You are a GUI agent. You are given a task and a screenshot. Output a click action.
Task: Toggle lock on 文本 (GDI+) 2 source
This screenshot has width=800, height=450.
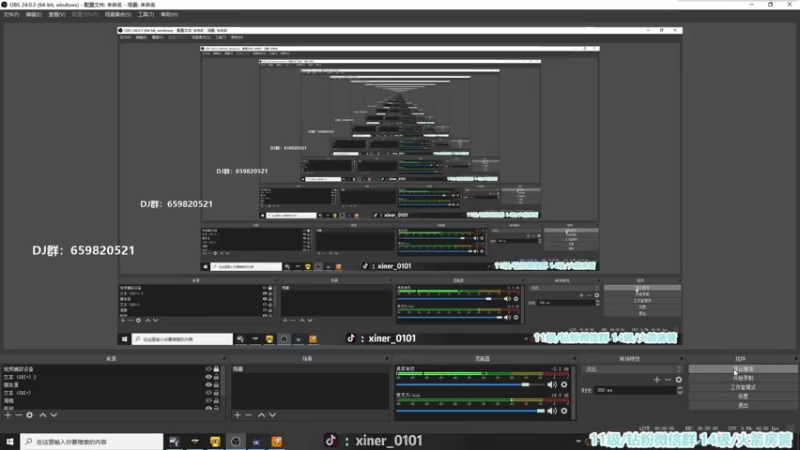point(216,377)
